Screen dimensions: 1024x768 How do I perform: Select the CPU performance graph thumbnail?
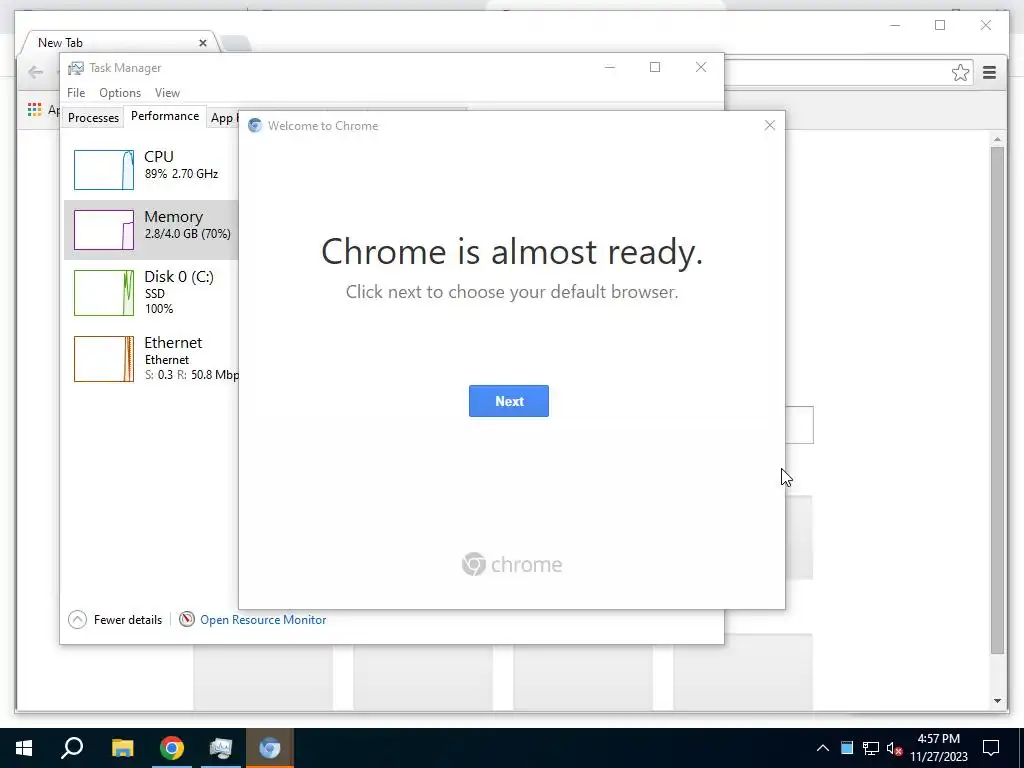pyautogui.click(x=104, y=170)
